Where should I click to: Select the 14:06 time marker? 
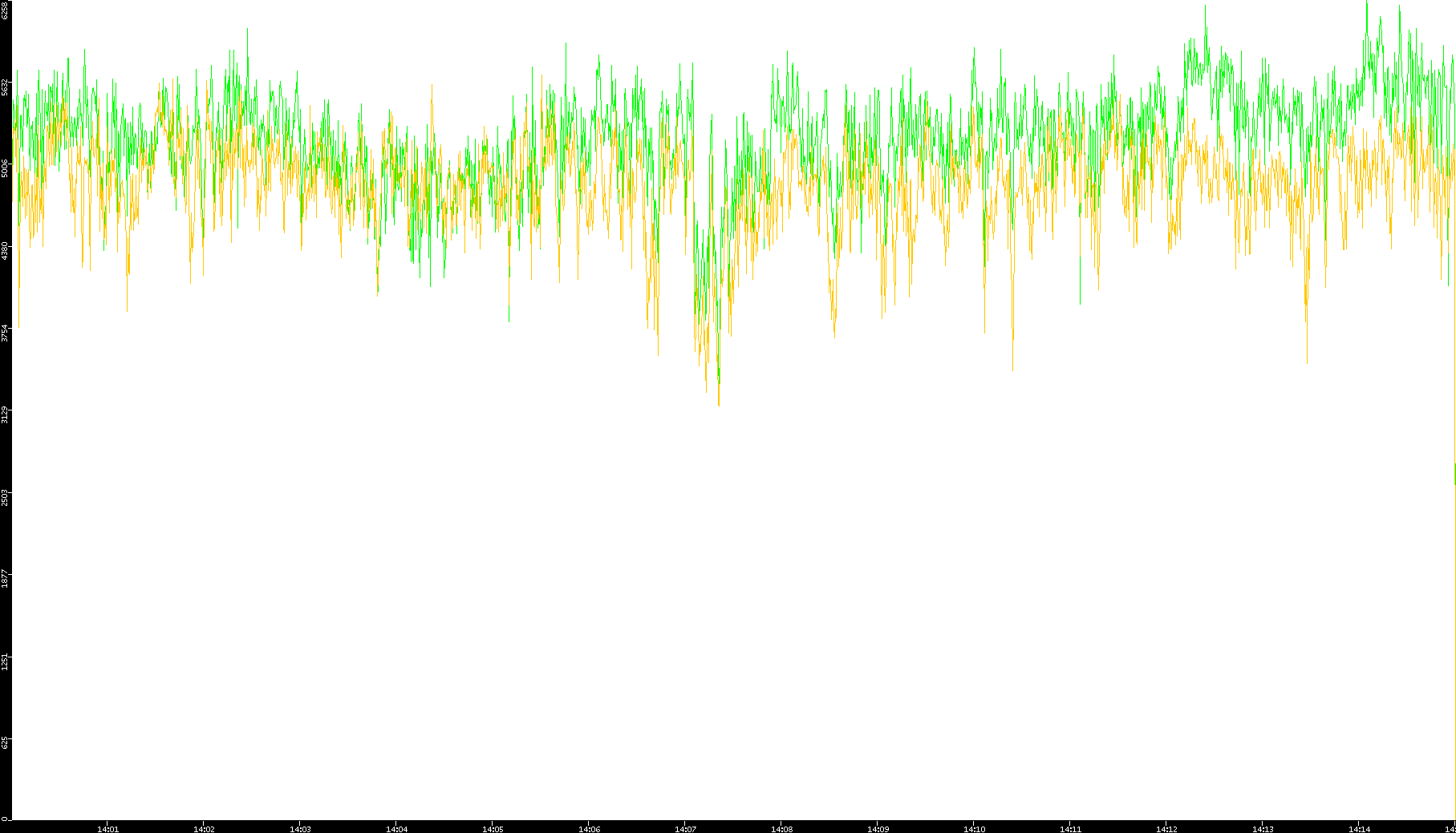pos(589,828)
